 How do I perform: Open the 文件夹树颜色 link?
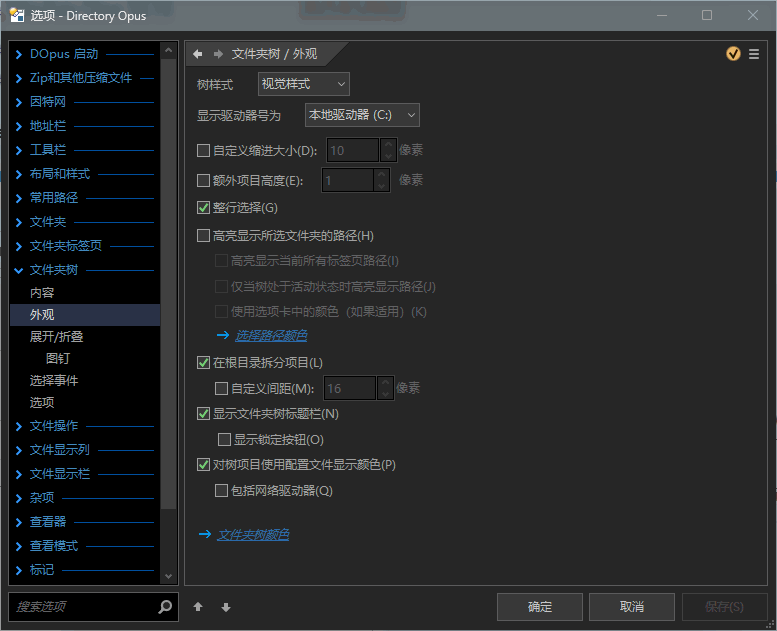253,534
